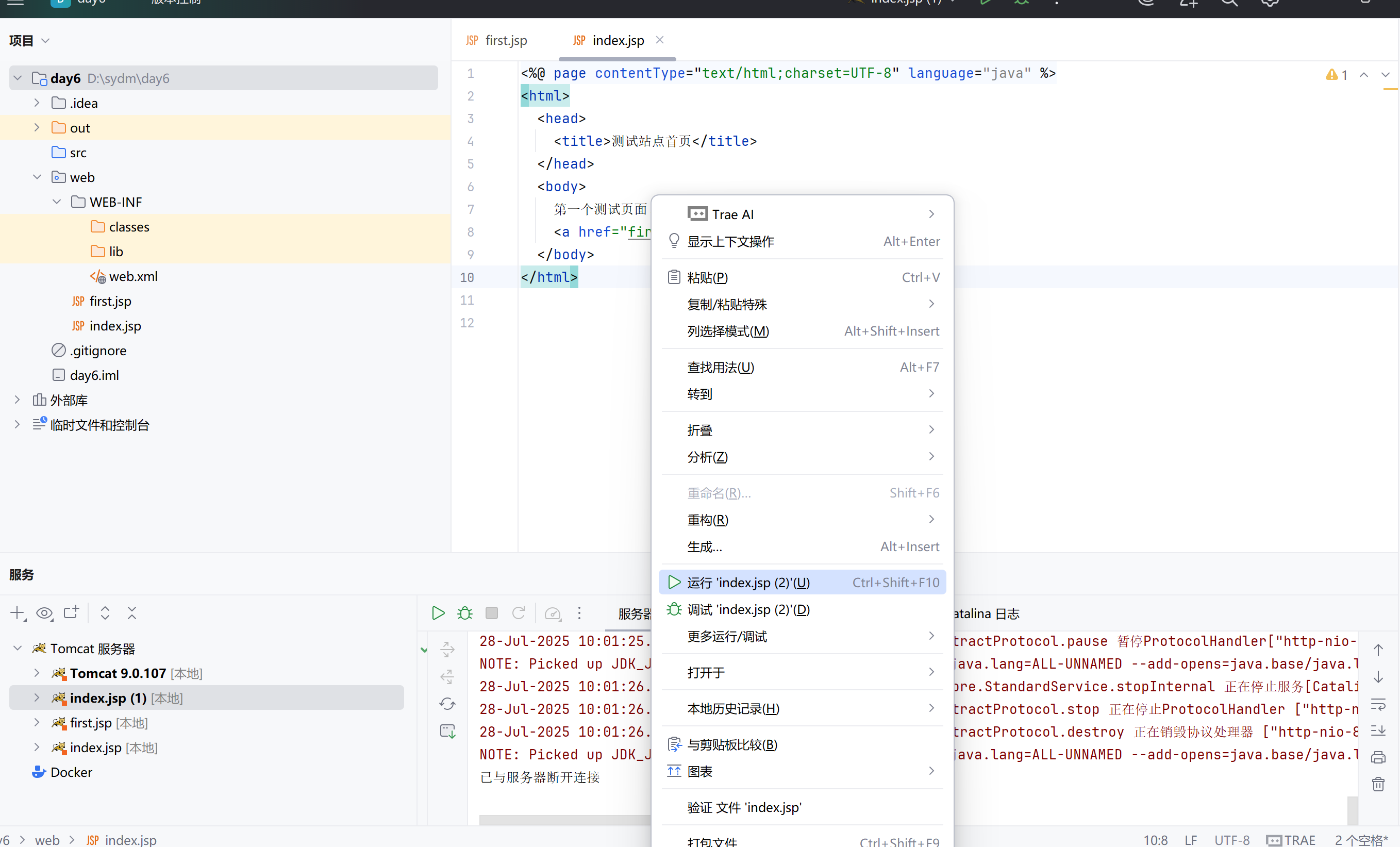The height and width of the screenshot is (847, 1400).
Task: Click the Print icon beside console output
Action: (x=1378, y=757)
